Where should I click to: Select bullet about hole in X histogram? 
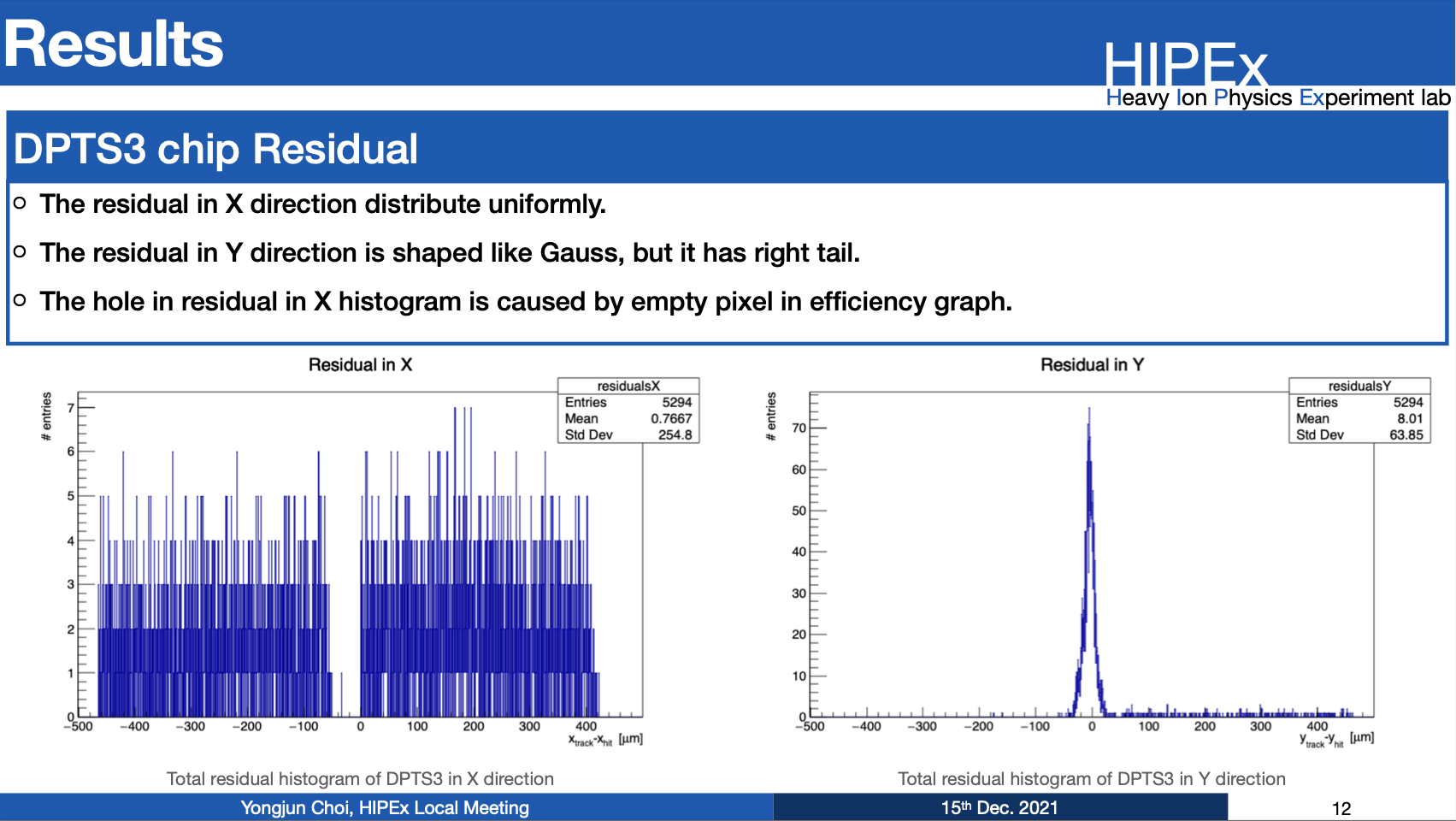(526, 302)
